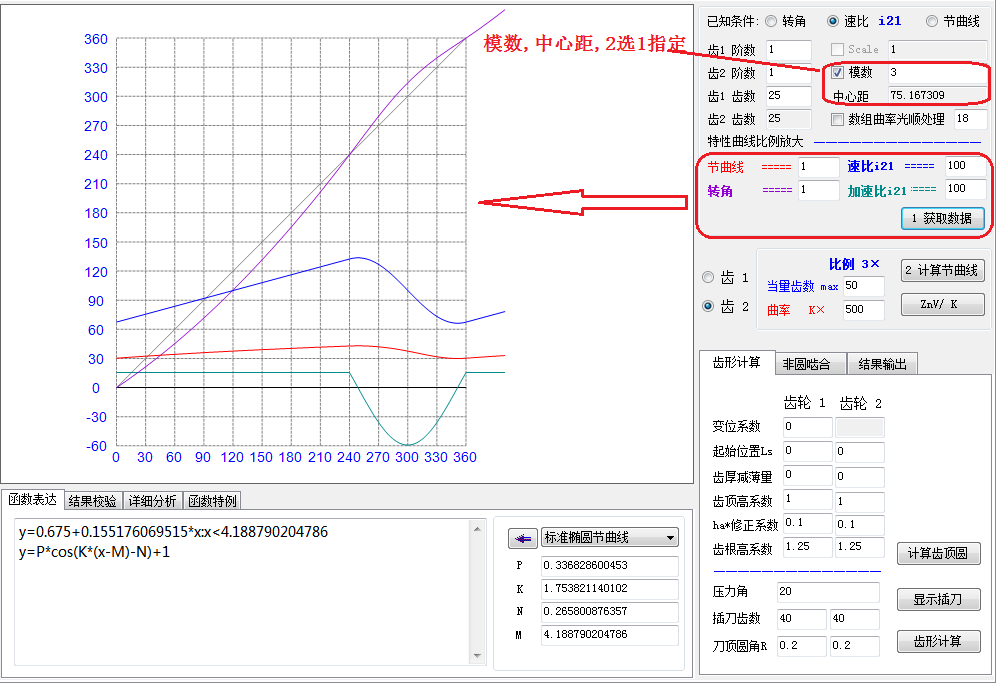996x683 pixels.
Task: Click the 压力角 input field
Action: coord(830,592)
